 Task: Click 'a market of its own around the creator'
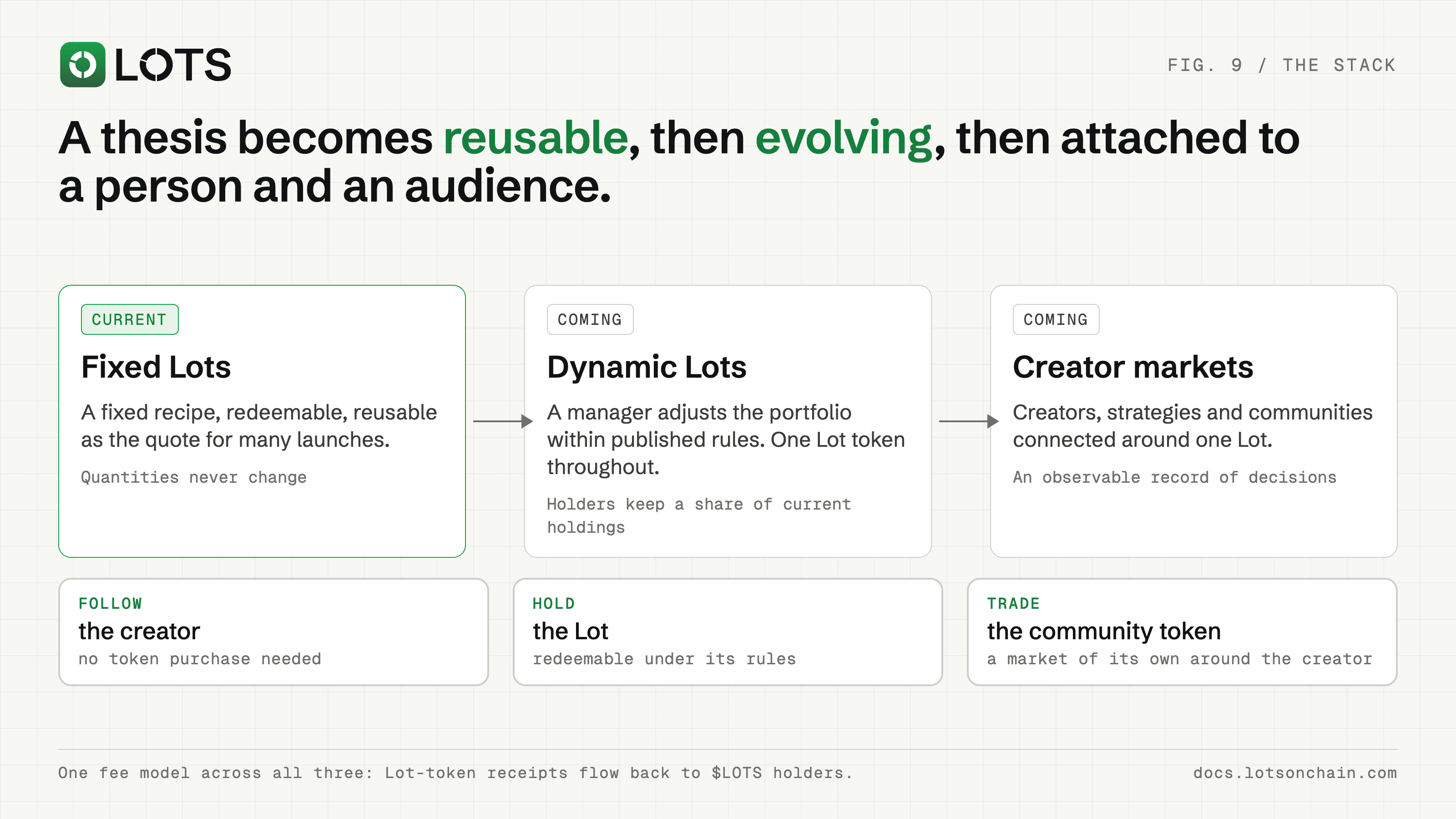1180,659
